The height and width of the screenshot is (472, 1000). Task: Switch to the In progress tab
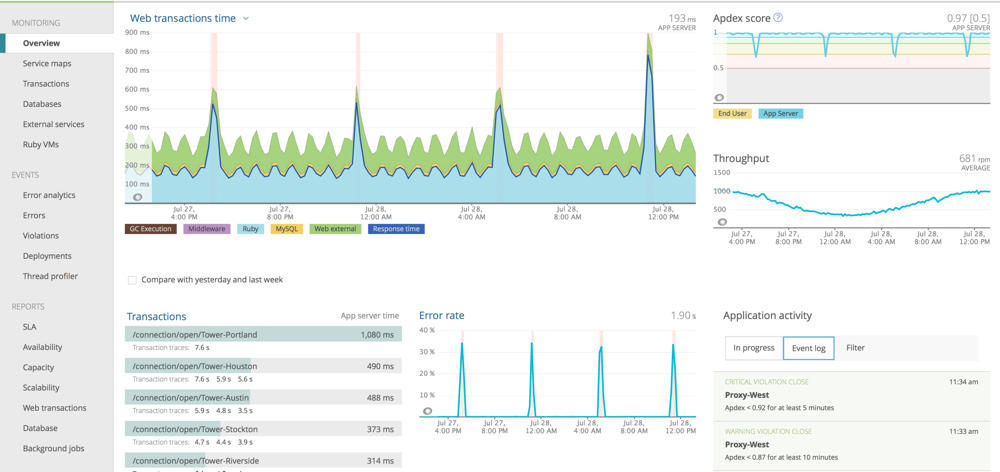pos(754,348)
